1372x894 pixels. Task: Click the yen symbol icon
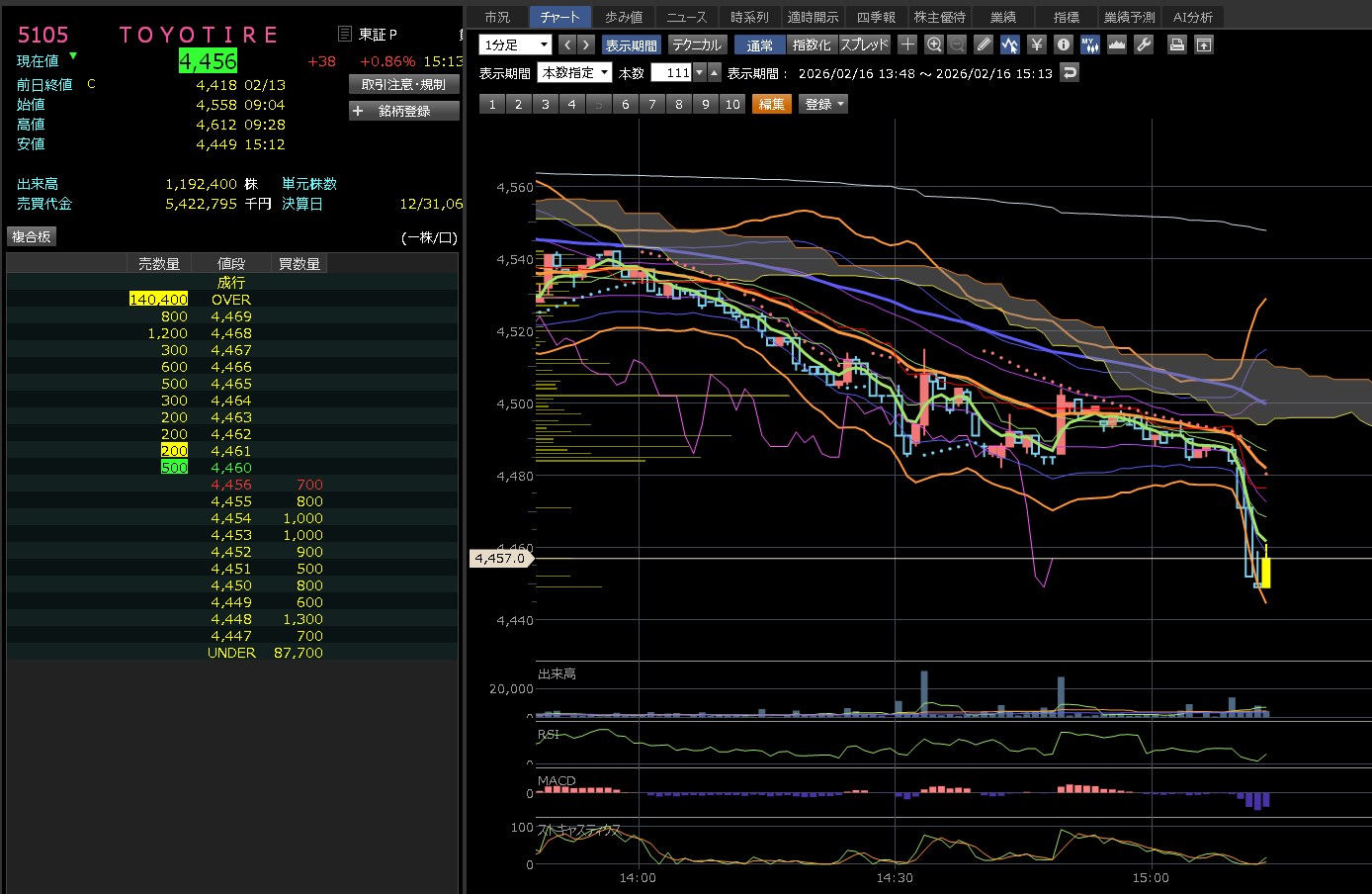coord(1036,45)
